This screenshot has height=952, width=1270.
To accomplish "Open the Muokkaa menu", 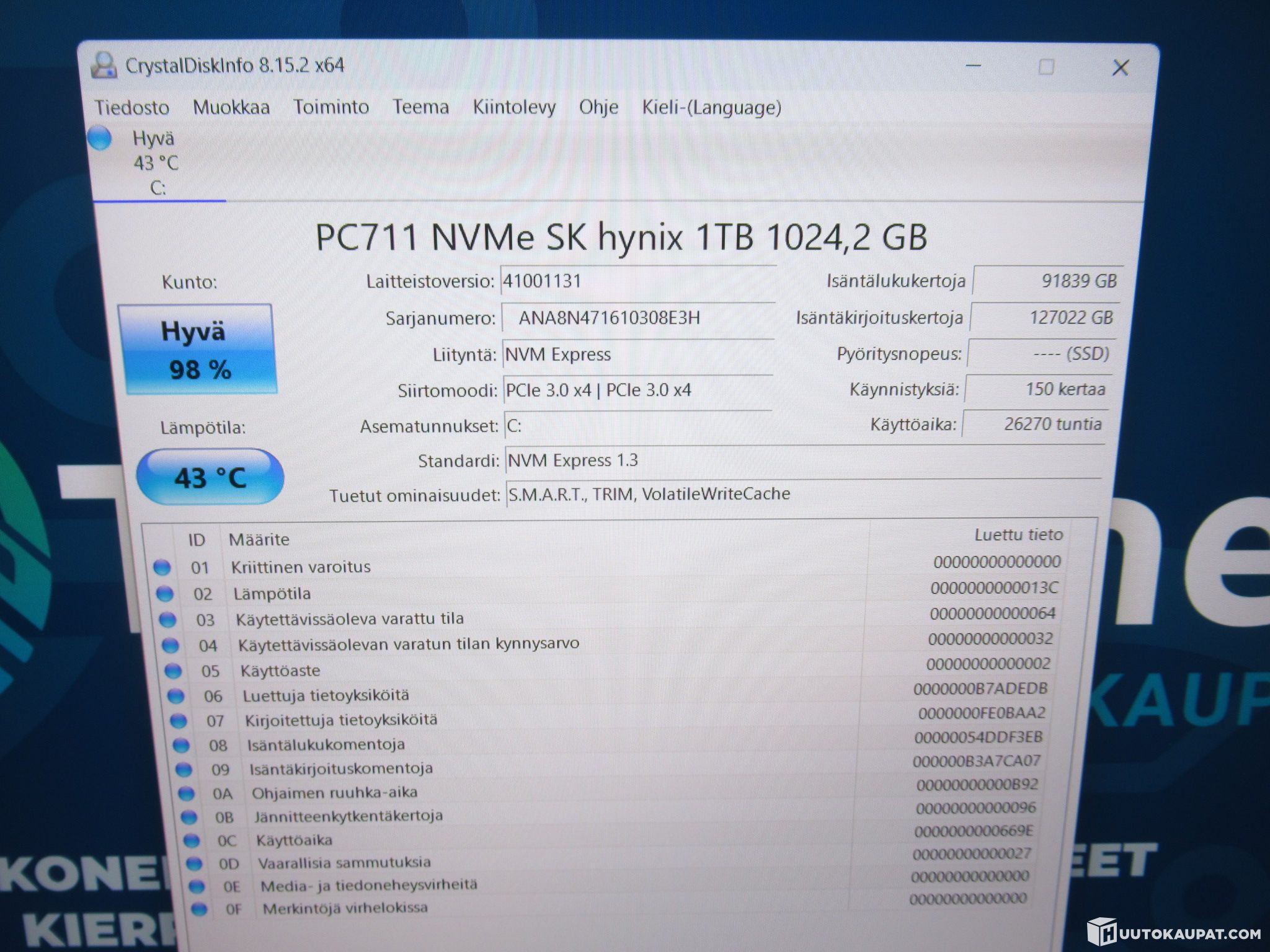I will [231, 107].
